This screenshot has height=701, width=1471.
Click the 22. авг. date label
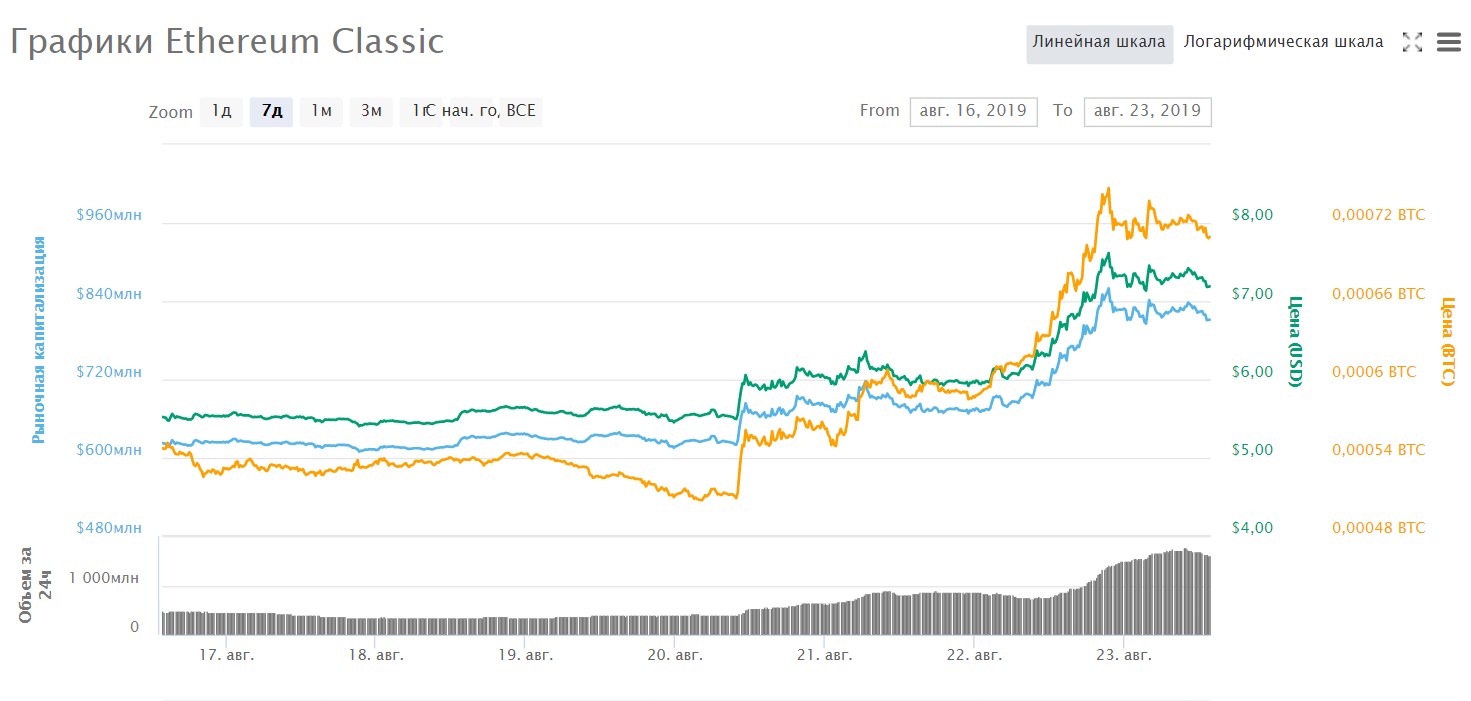973,656
